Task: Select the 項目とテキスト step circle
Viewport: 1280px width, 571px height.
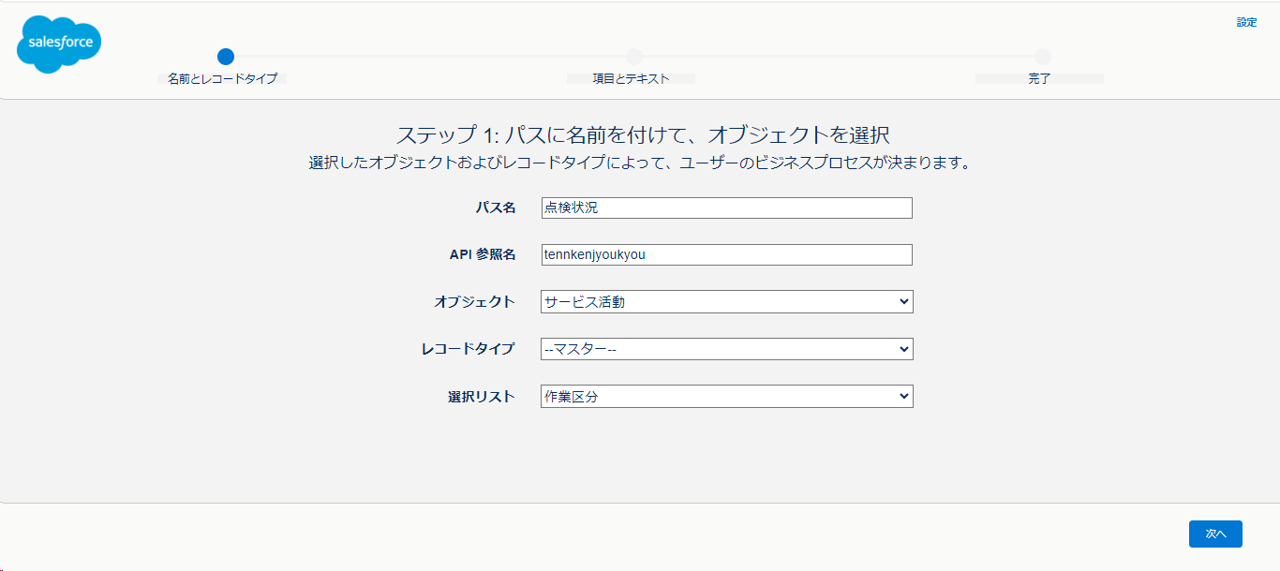Action: (x=634, y=57)
